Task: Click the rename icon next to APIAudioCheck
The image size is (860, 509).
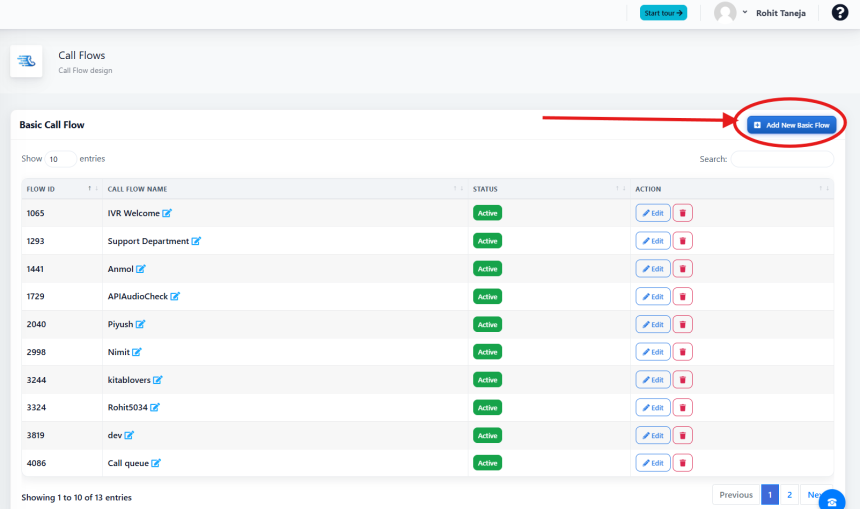Action: click(175, 296)
